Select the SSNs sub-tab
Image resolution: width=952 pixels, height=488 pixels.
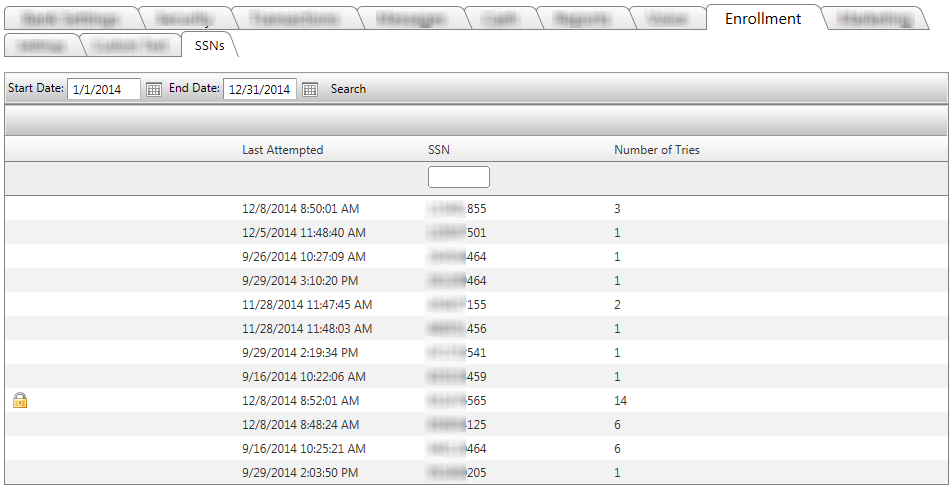coord(209,45)
